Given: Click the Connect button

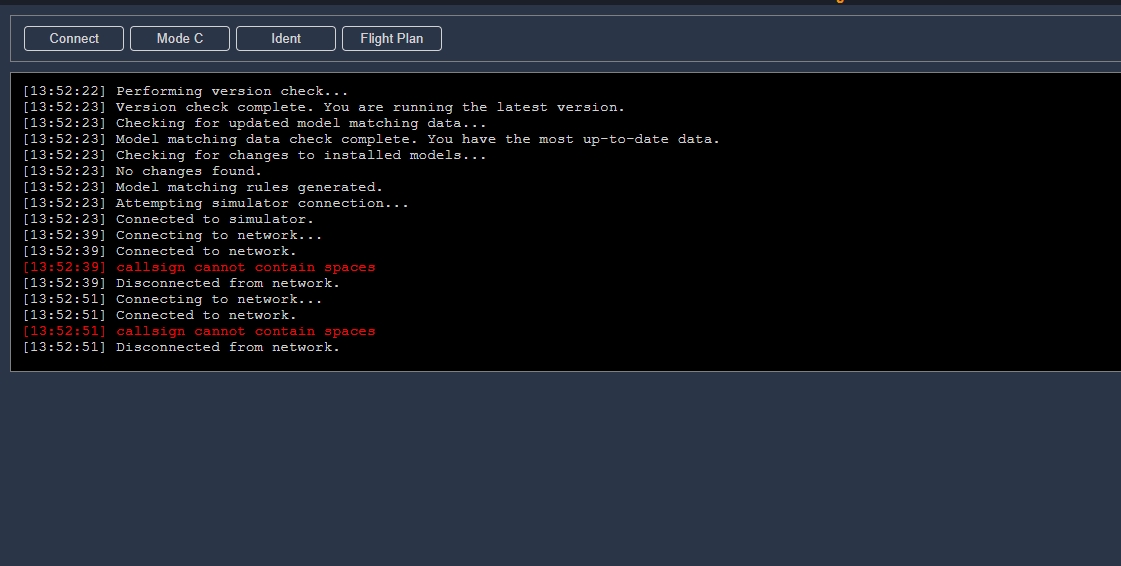Looking at the screenshot, I should point(74,39).
